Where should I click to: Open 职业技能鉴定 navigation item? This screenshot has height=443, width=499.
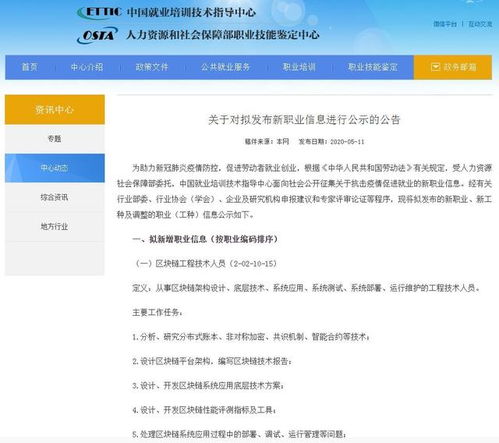373,67
